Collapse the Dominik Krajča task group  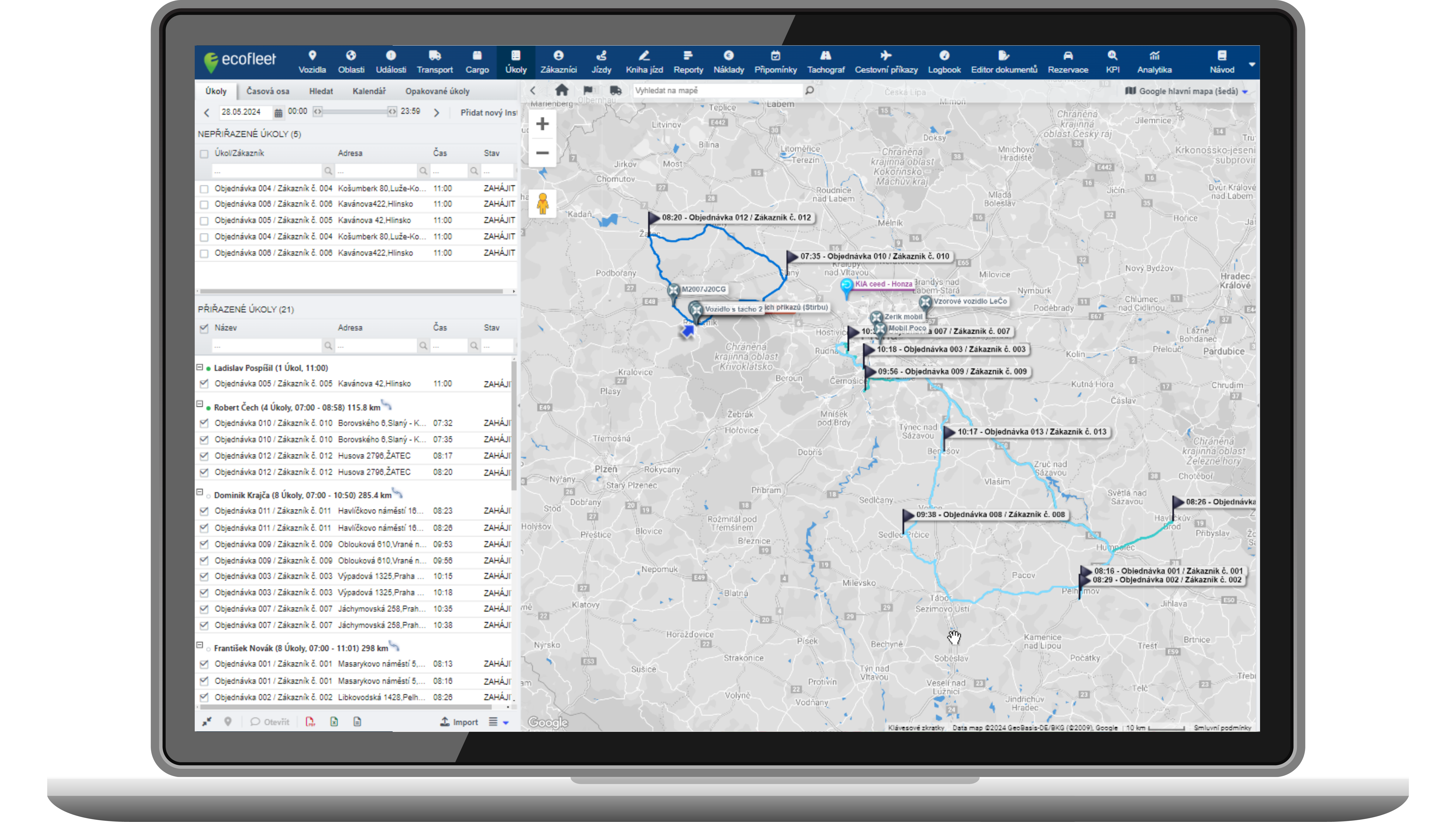[199, 492]
